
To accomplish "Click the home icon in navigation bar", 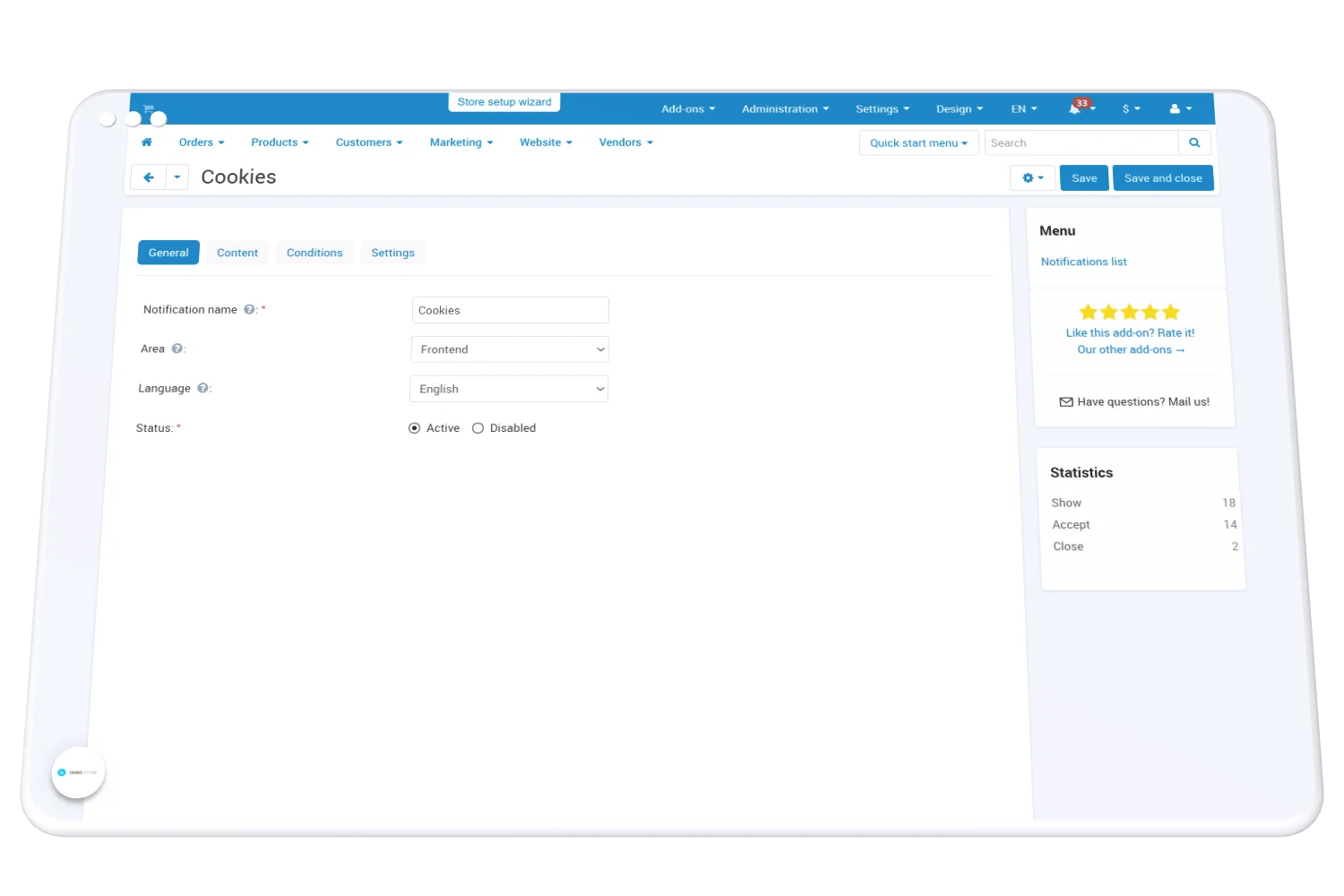I will point(147,142).
